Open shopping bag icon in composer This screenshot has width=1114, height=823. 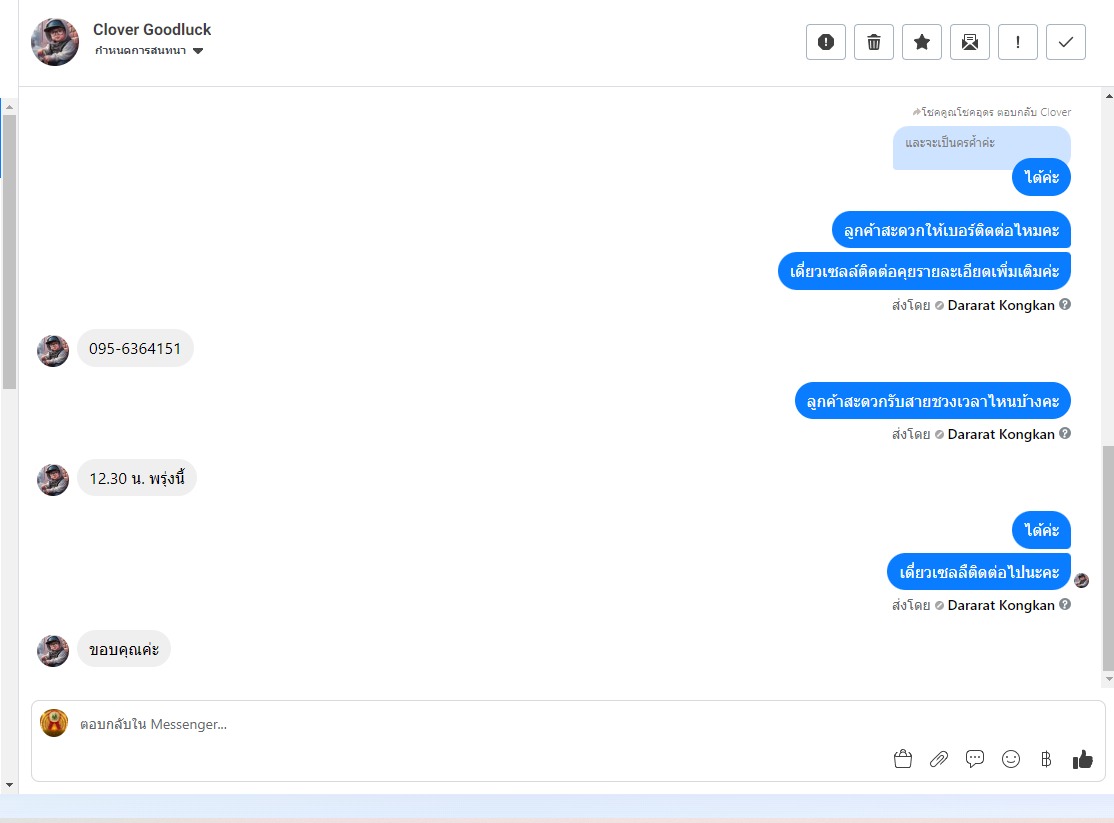tap(903, 759)
